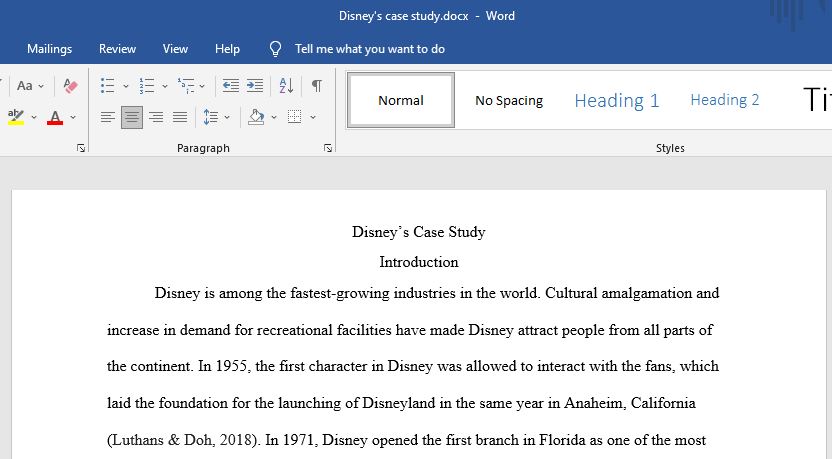Align text to the right
Image resolution: width=832 pixels, height=459 pixels.
[x=156, y=117]
